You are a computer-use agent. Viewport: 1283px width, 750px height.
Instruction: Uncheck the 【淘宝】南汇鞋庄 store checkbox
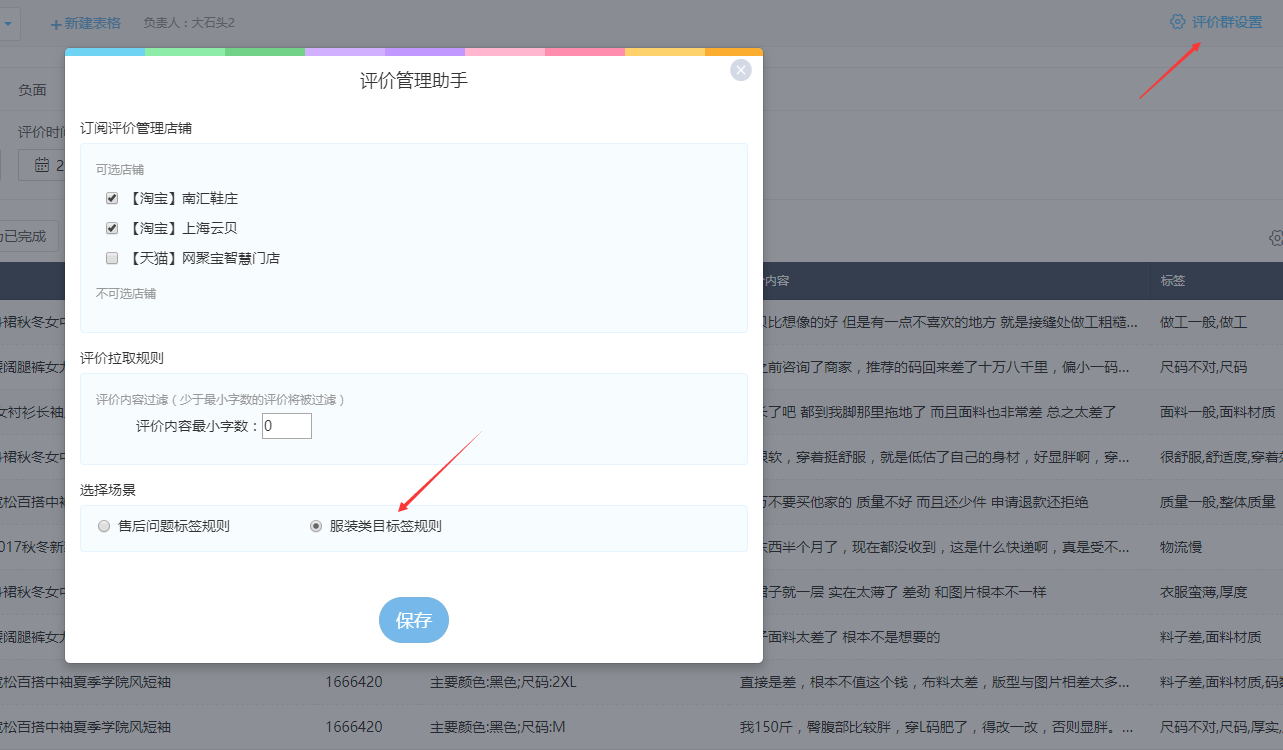point(112,199)
